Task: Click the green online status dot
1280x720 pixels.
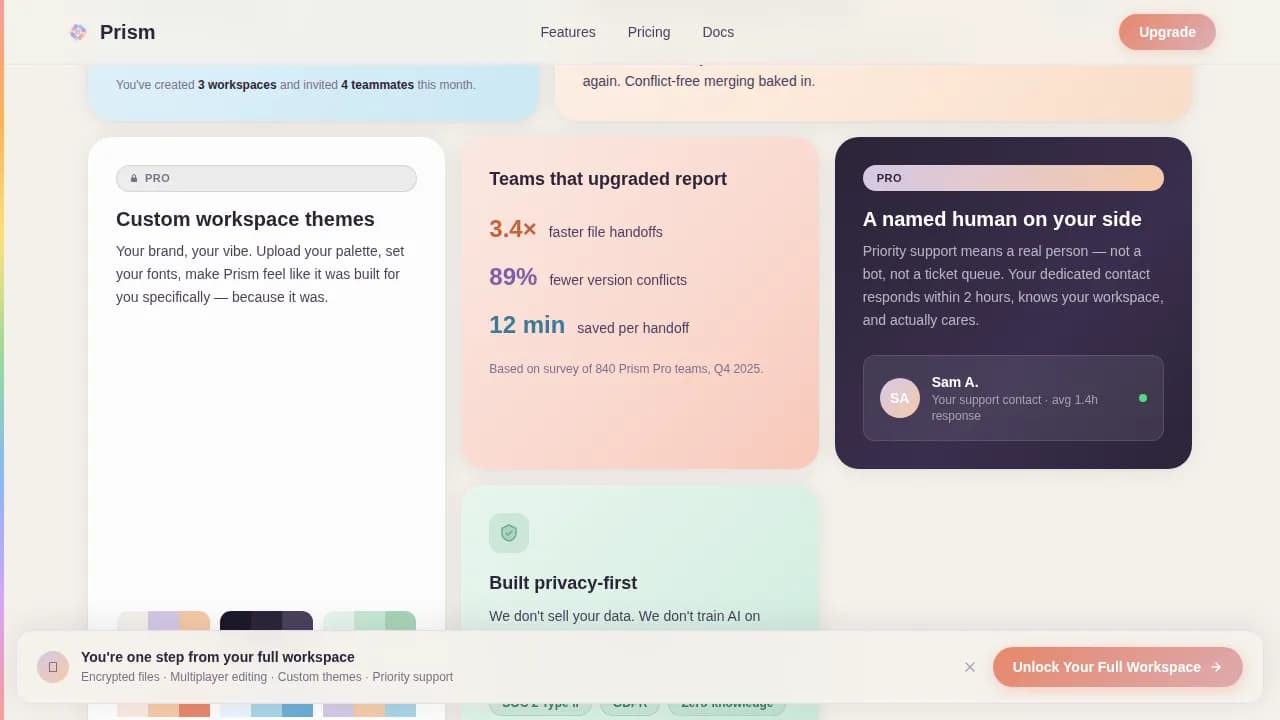Action: tap(1143, 398)
